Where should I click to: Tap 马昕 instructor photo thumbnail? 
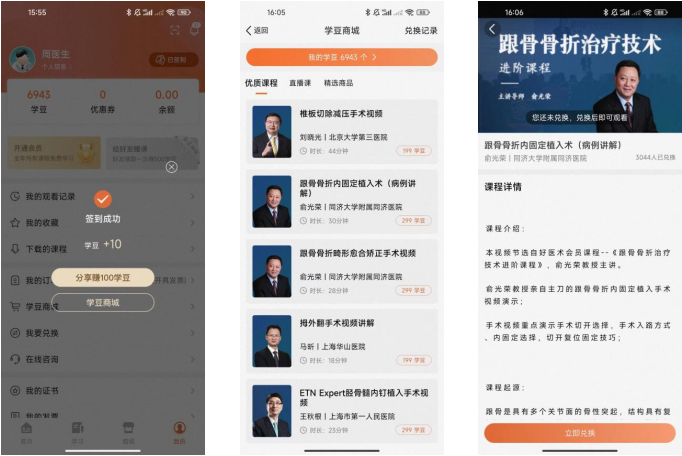point(272,341)
